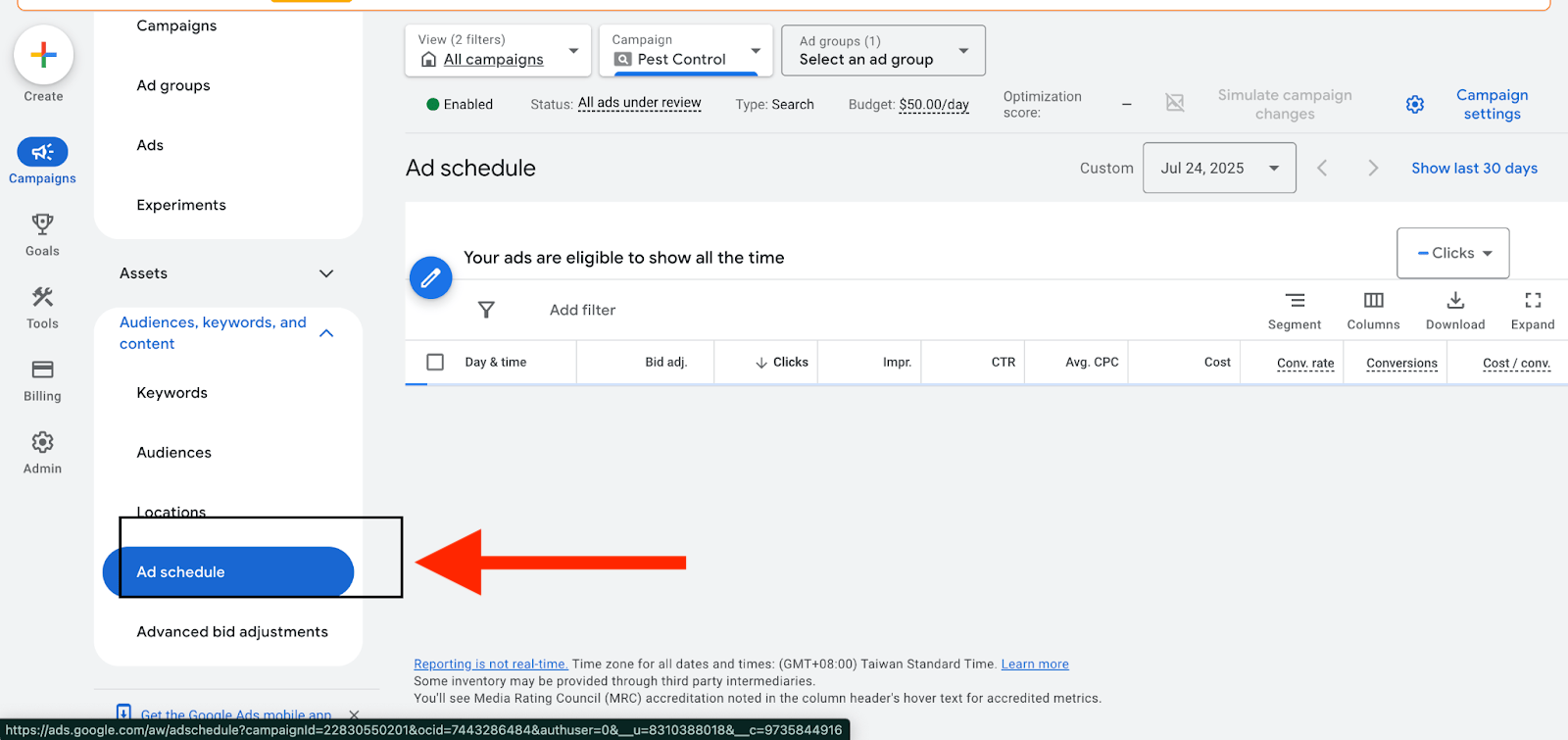
Task: Sort by Bid adj. column header
Action: [x=666, y=362]
